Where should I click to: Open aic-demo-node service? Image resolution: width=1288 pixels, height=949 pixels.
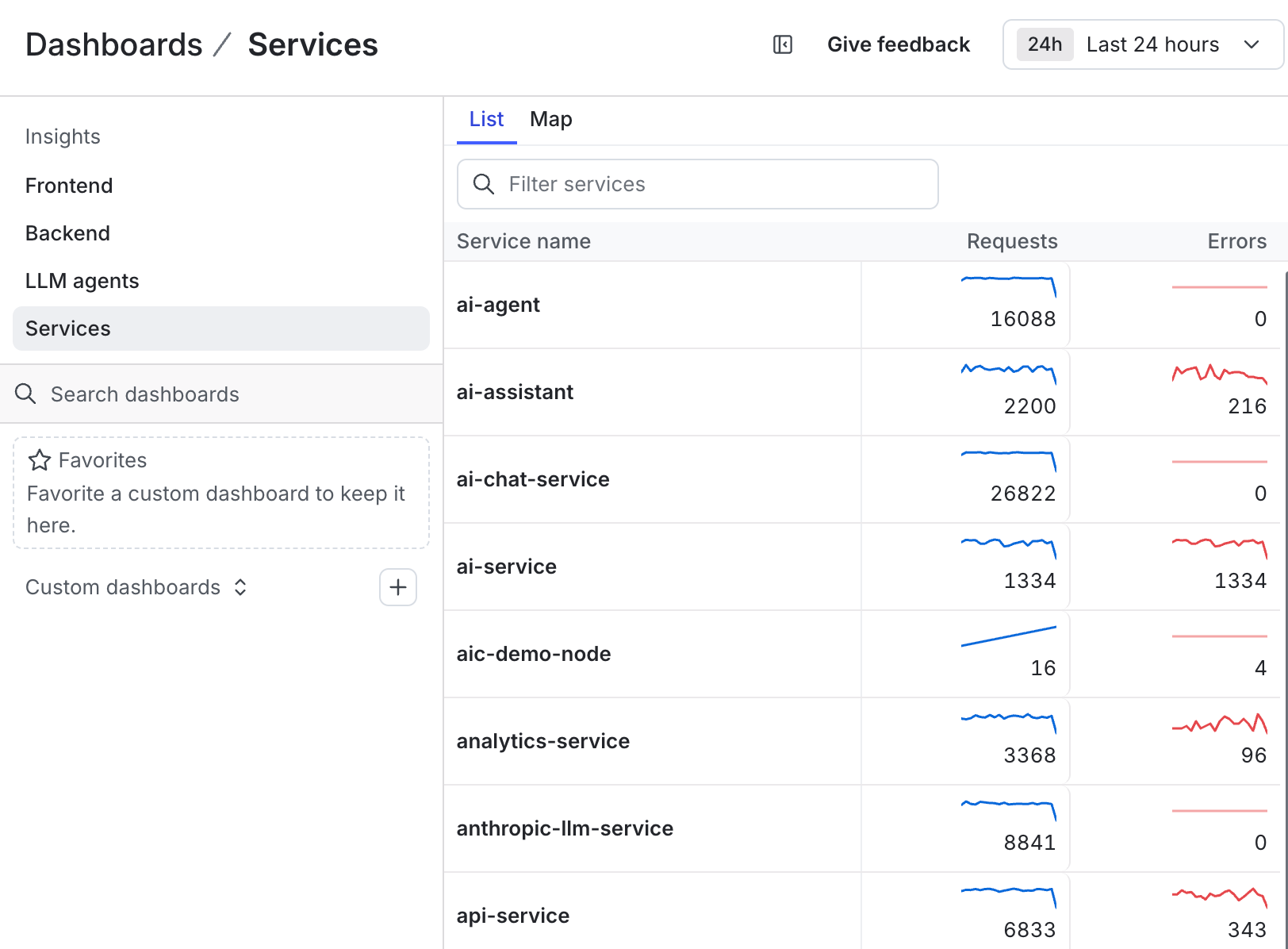point(534,654)
